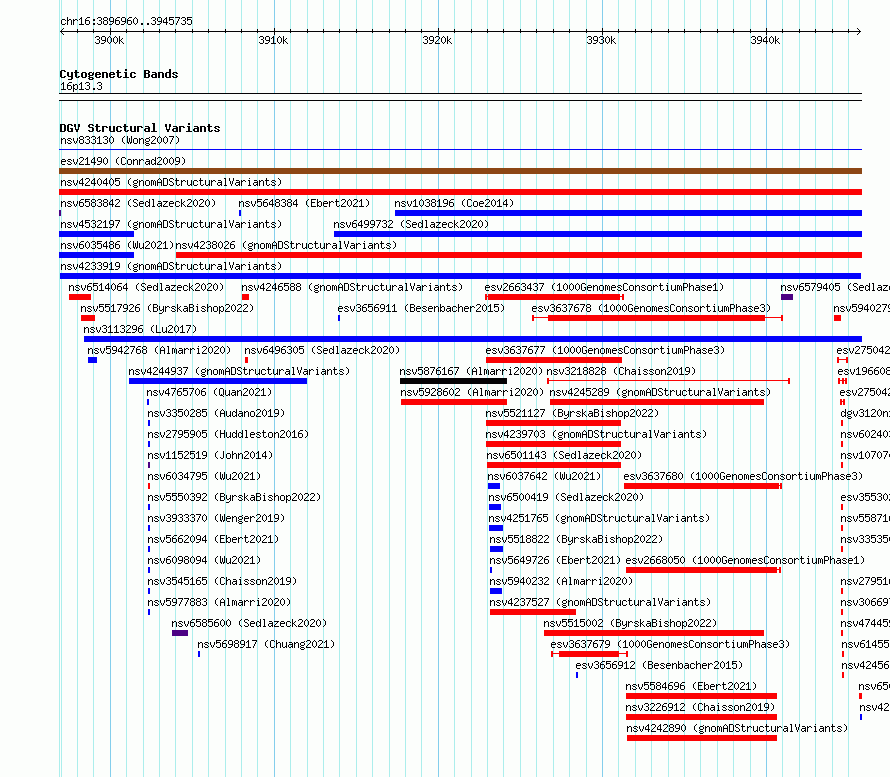Screen dimensions: 890x777
Task: Open nsv5517926 (ByrskaBishop2022) label
Action: 167,308
